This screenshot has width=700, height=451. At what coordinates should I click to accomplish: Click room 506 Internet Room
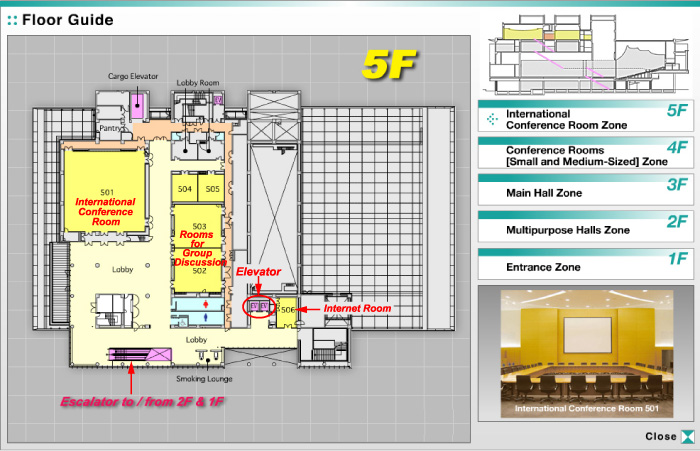287,312
